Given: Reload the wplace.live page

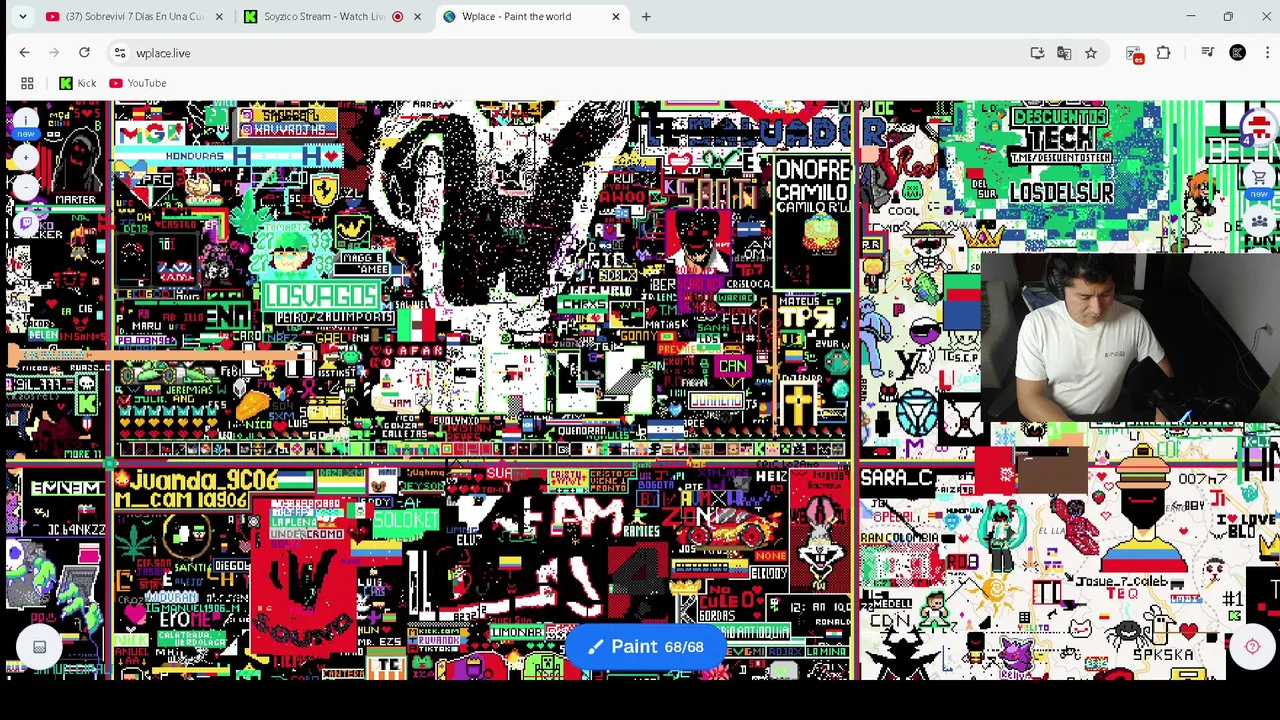Looking at the screenshot, I should 84,53.
